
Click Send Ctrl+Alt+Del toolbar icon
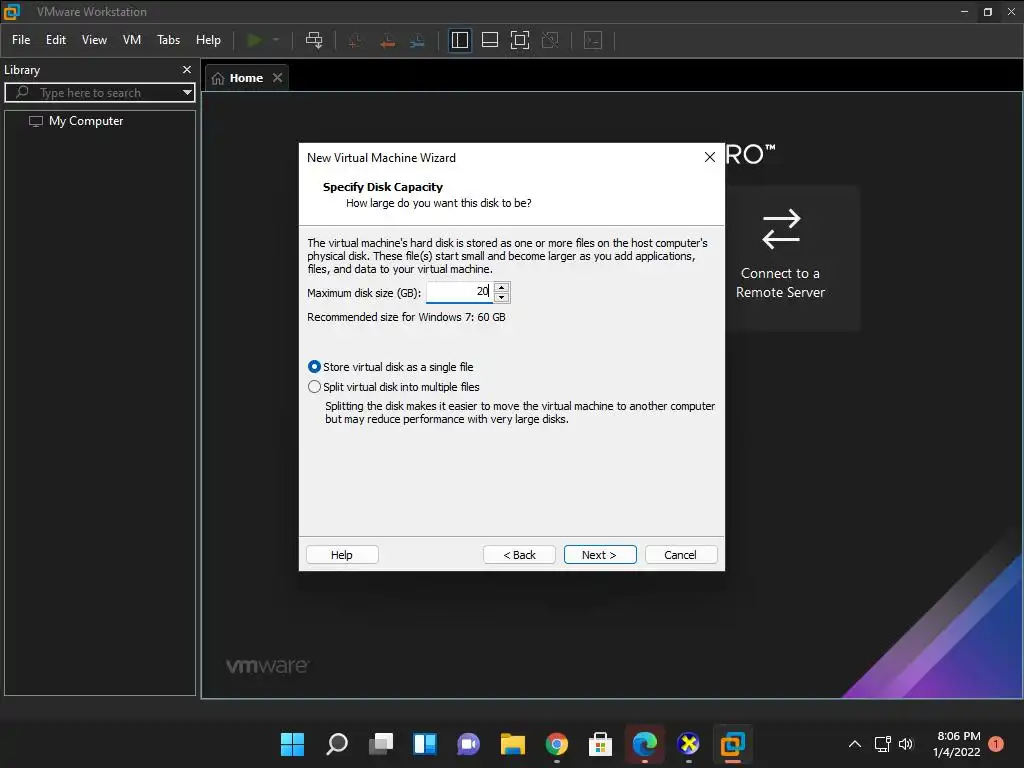tap(314, 40)
